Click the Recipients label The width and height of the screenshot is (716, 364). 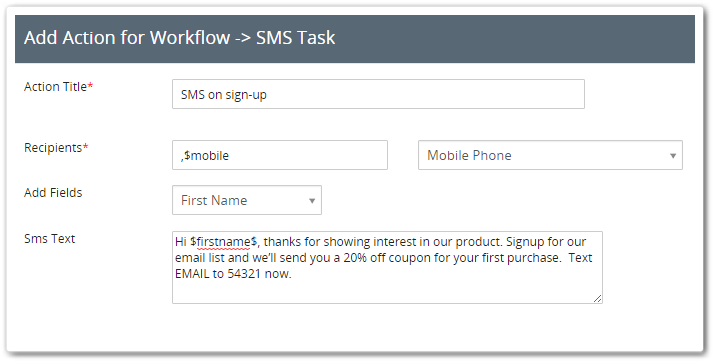click(53, 148)
